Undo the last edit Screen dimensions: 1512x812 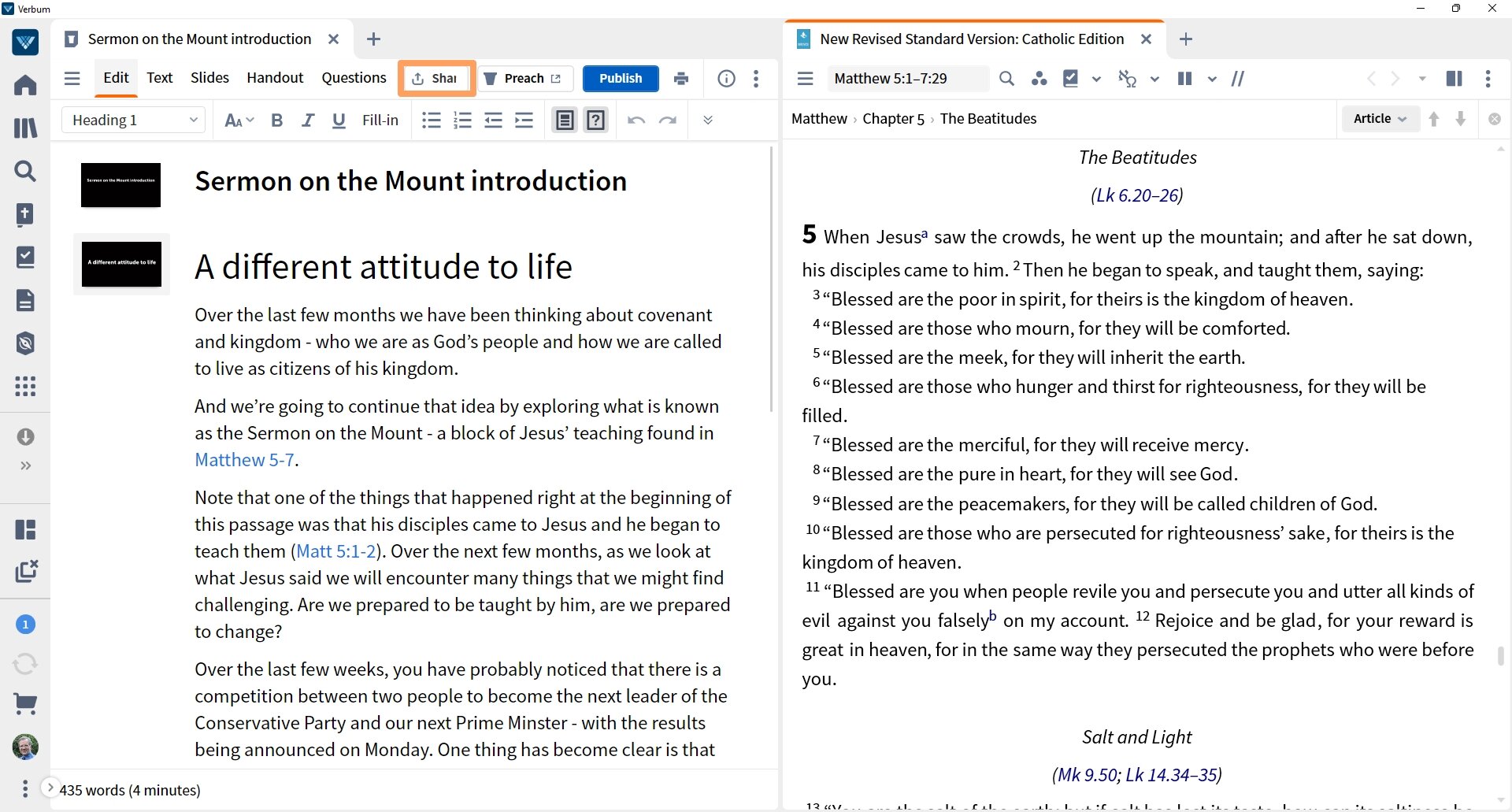click(x=636, y=120)
